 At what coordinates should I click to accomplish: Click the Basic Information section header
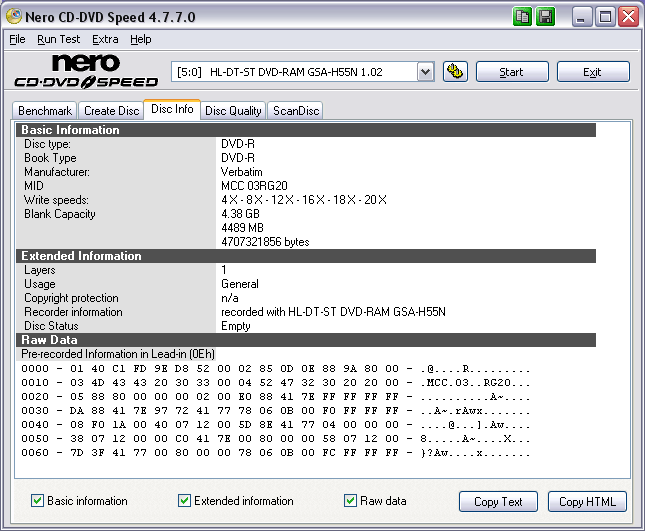pyautogui.click(x=306, y=130)
